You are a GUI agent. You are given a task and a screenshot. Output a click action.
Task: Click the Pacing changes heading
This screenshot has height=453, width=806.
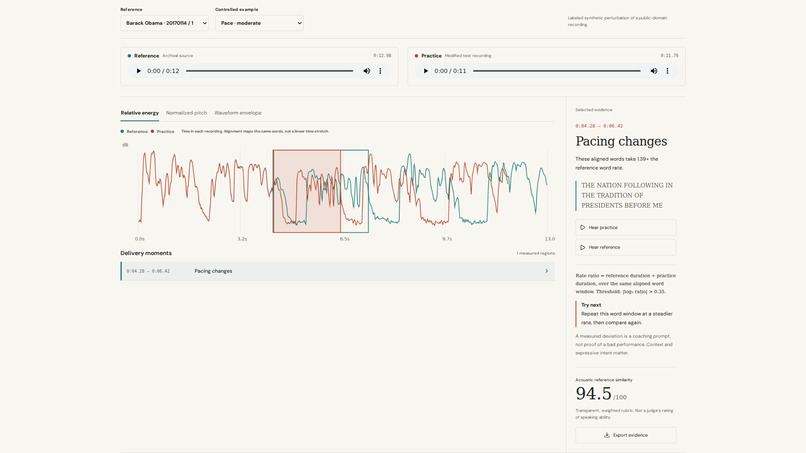coord(621,141)
